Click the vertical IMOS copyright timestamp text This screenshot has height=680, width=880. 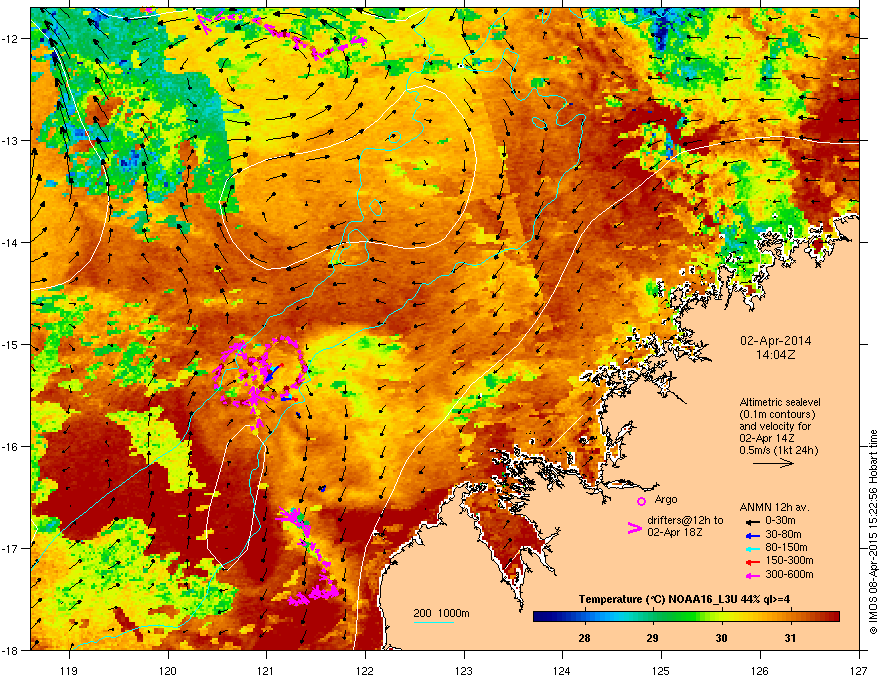pyautogui.click(x=873, y=532)
